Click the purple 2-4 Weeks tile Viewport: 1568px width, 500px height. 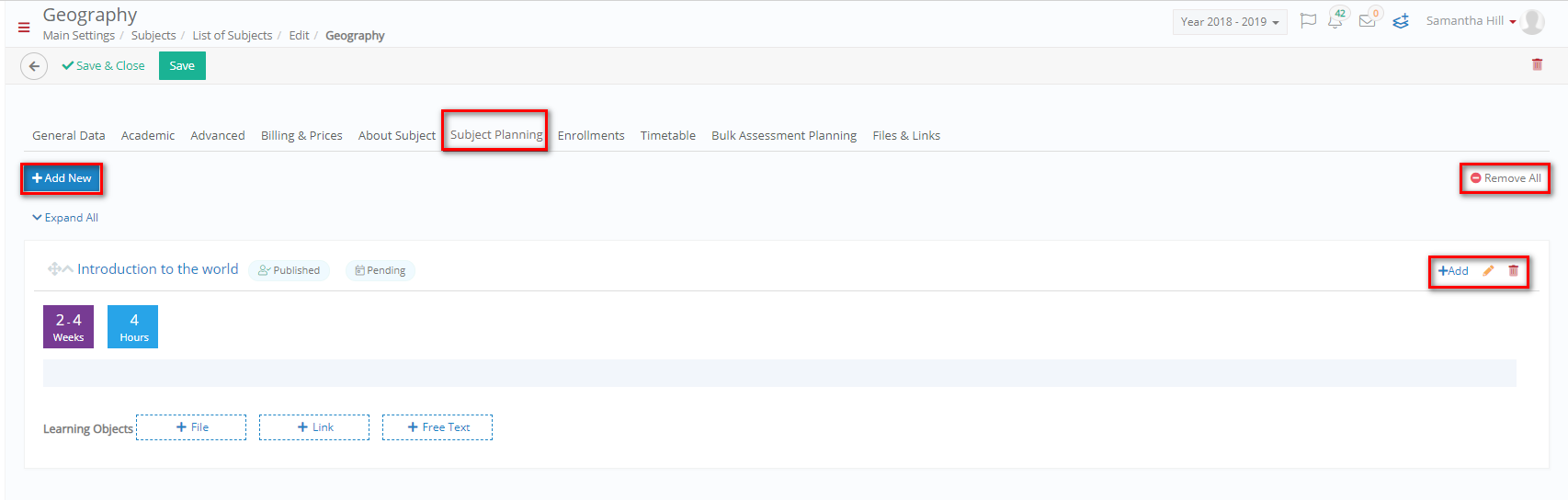point(68,326)
